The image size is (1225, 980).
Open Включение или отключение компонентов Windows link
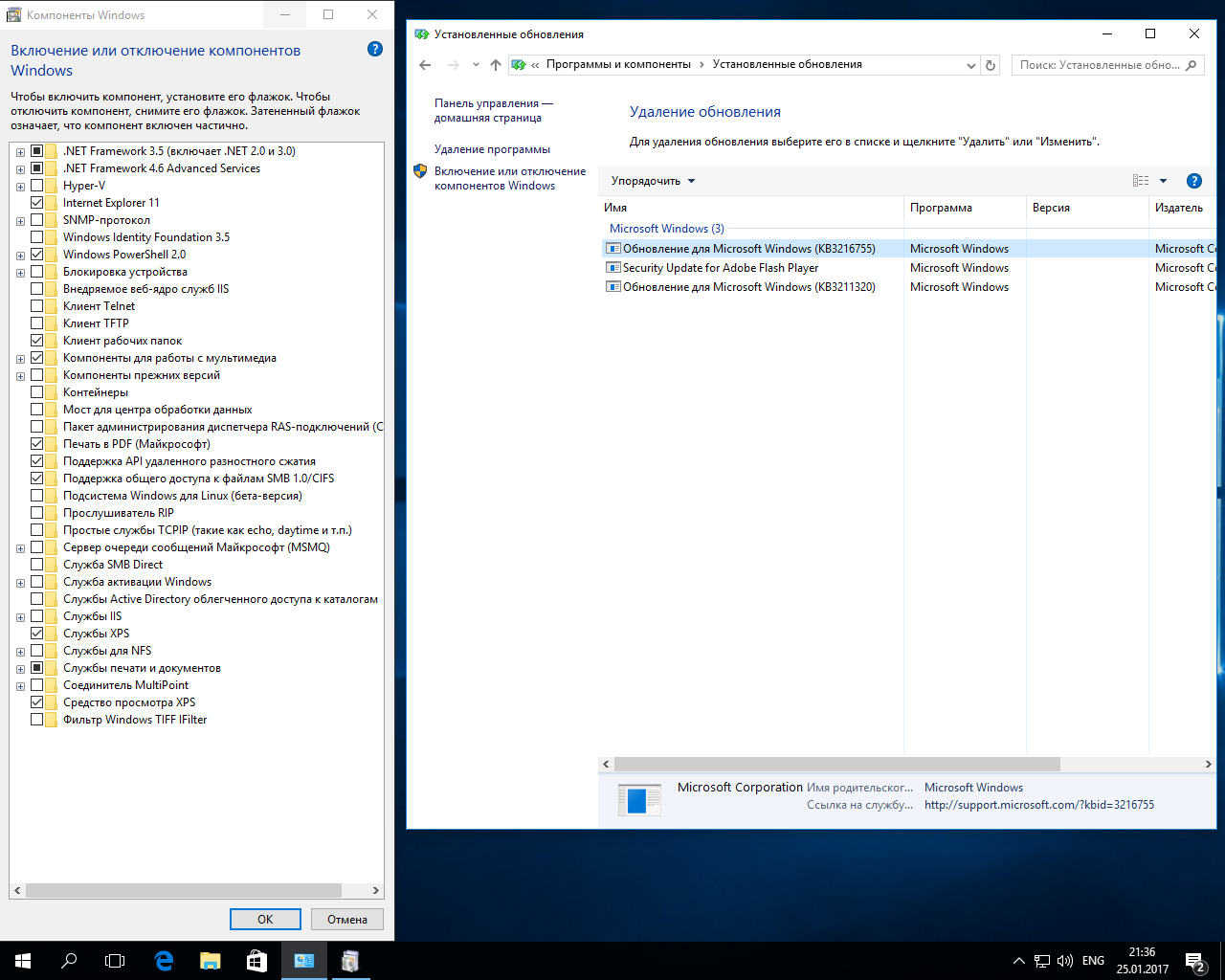click(x=510, y=178)
